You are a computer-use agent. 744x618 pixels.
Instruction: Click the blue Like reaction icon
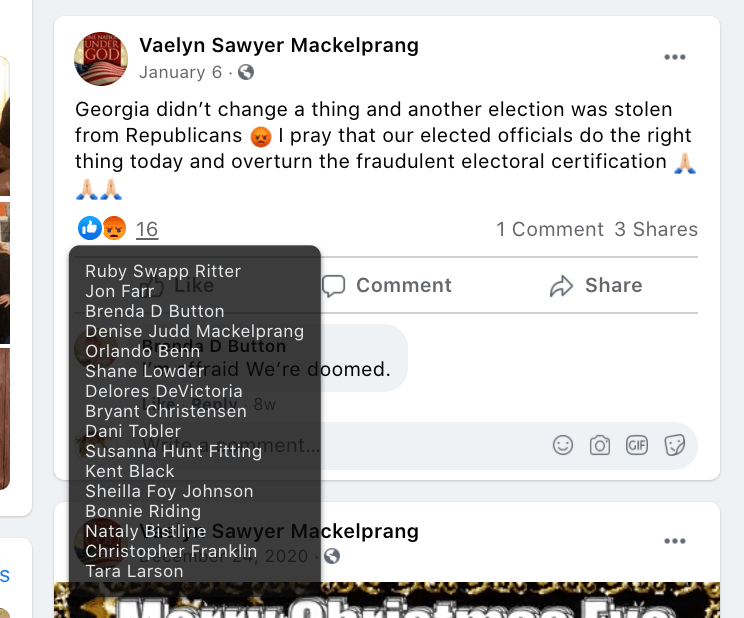pos(90,229)
